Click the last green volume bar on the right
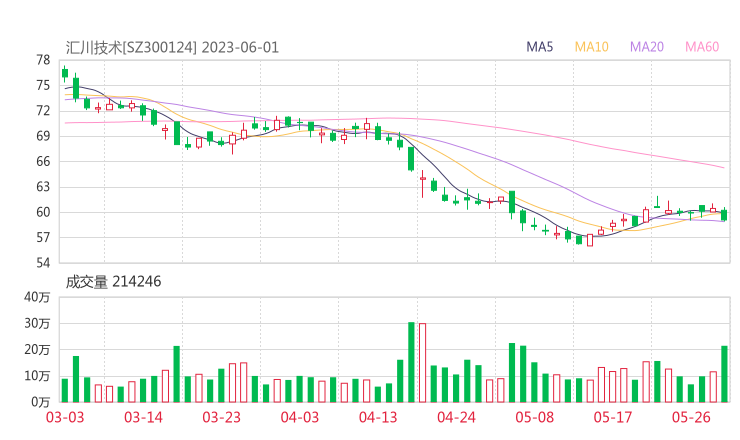Image resolution: width=740 pixels, height=440 pixels. (x=724, y=374)
